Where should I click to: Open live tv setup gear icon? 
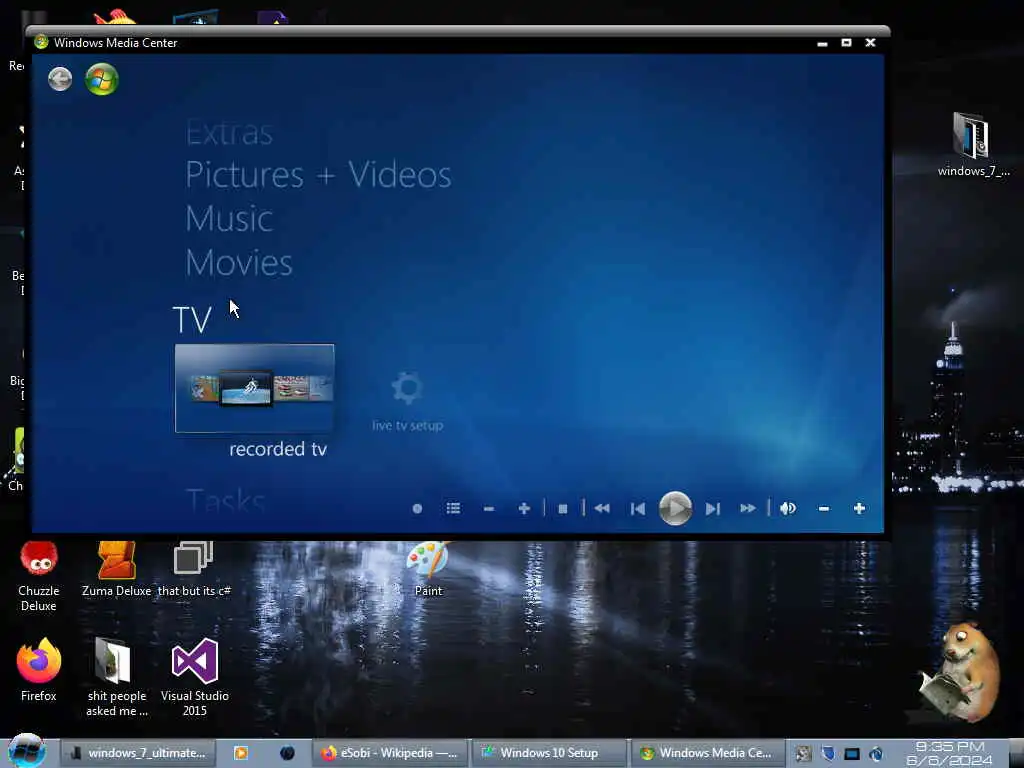(x=408, y=388)
